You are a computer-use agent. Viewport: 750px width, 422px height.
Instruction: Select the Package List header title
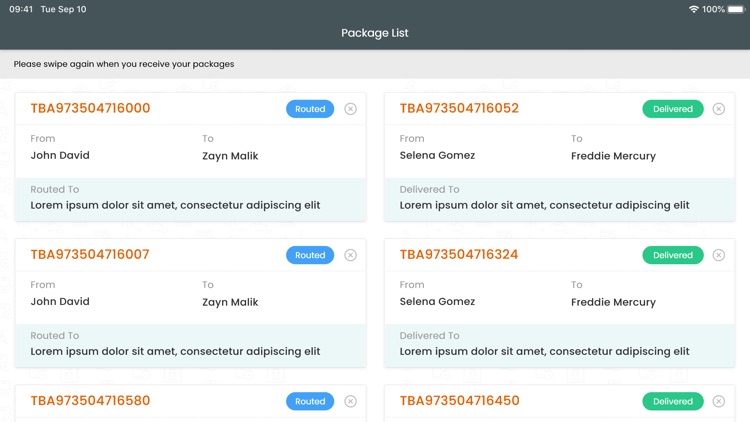pyautogui.click(x=375, y=33)
